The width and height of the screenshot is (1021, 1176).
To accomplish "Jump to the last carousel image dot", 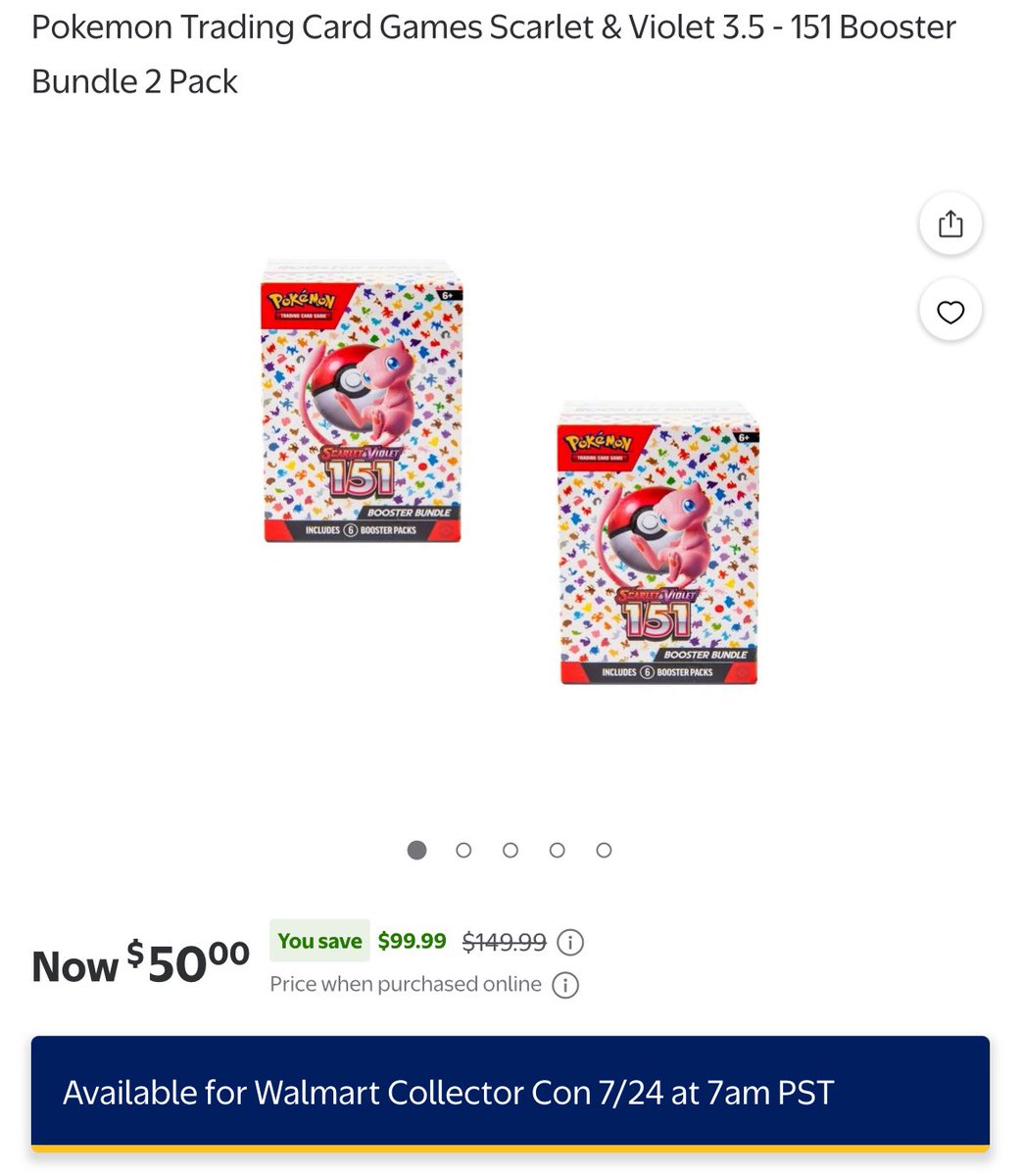I will click(x=605, y=850).
